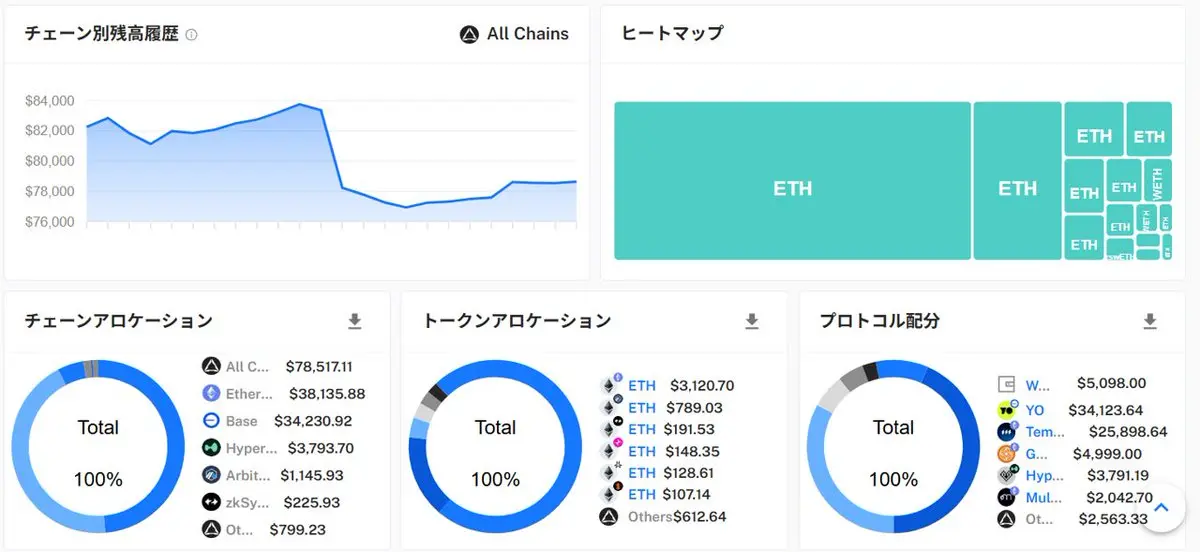Open the All Chains selector

[514, 34]
